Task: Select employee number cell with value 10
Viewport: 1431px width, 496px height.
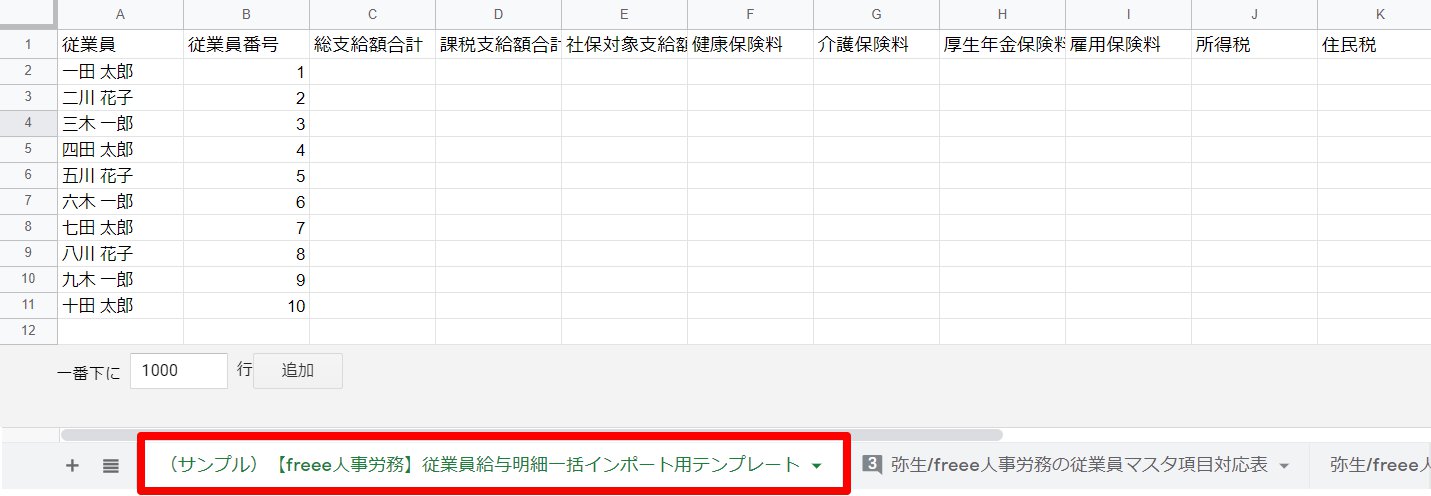Action: [246, 305]
